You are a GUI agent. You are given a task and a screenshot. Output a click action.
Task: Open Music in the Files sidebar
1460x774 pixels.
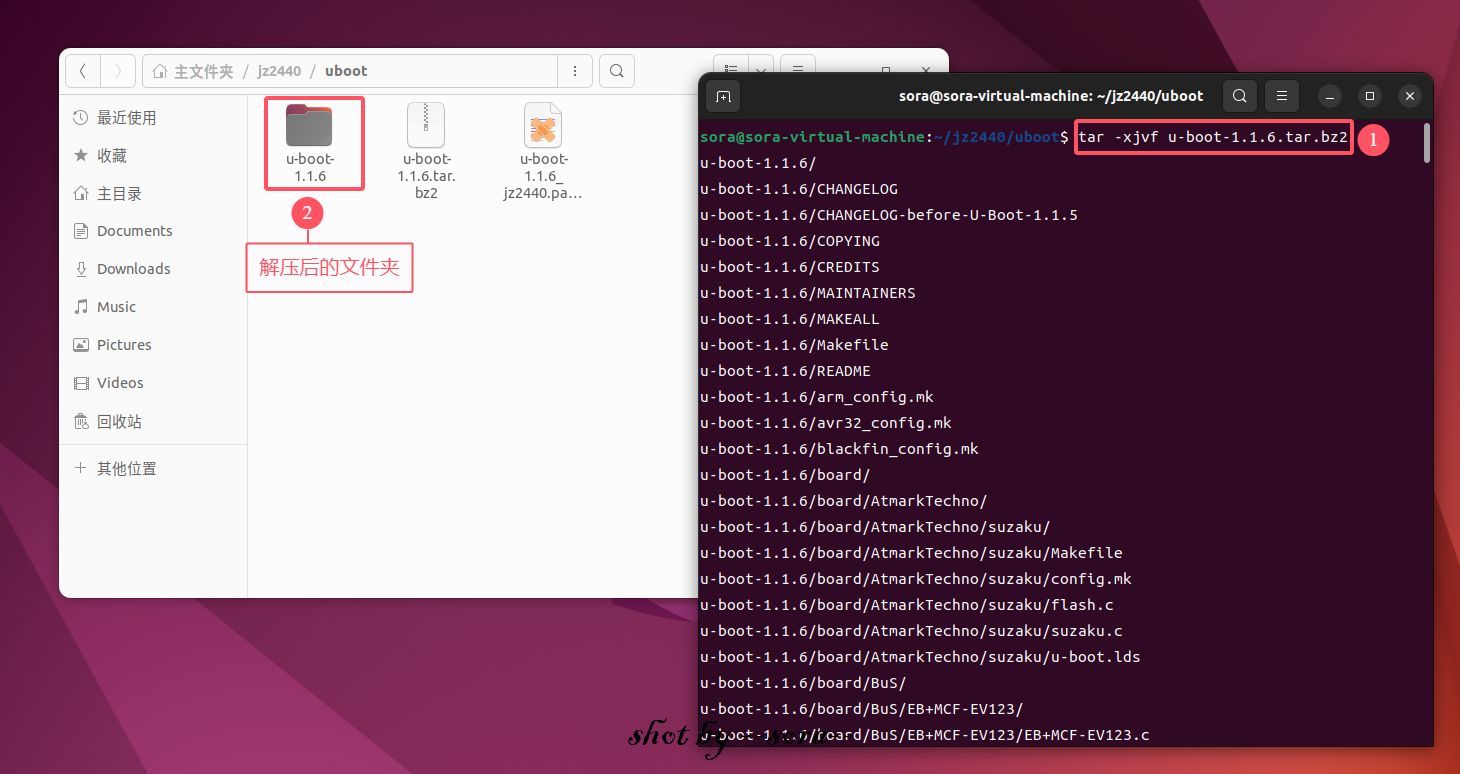(x=153, y=307)
